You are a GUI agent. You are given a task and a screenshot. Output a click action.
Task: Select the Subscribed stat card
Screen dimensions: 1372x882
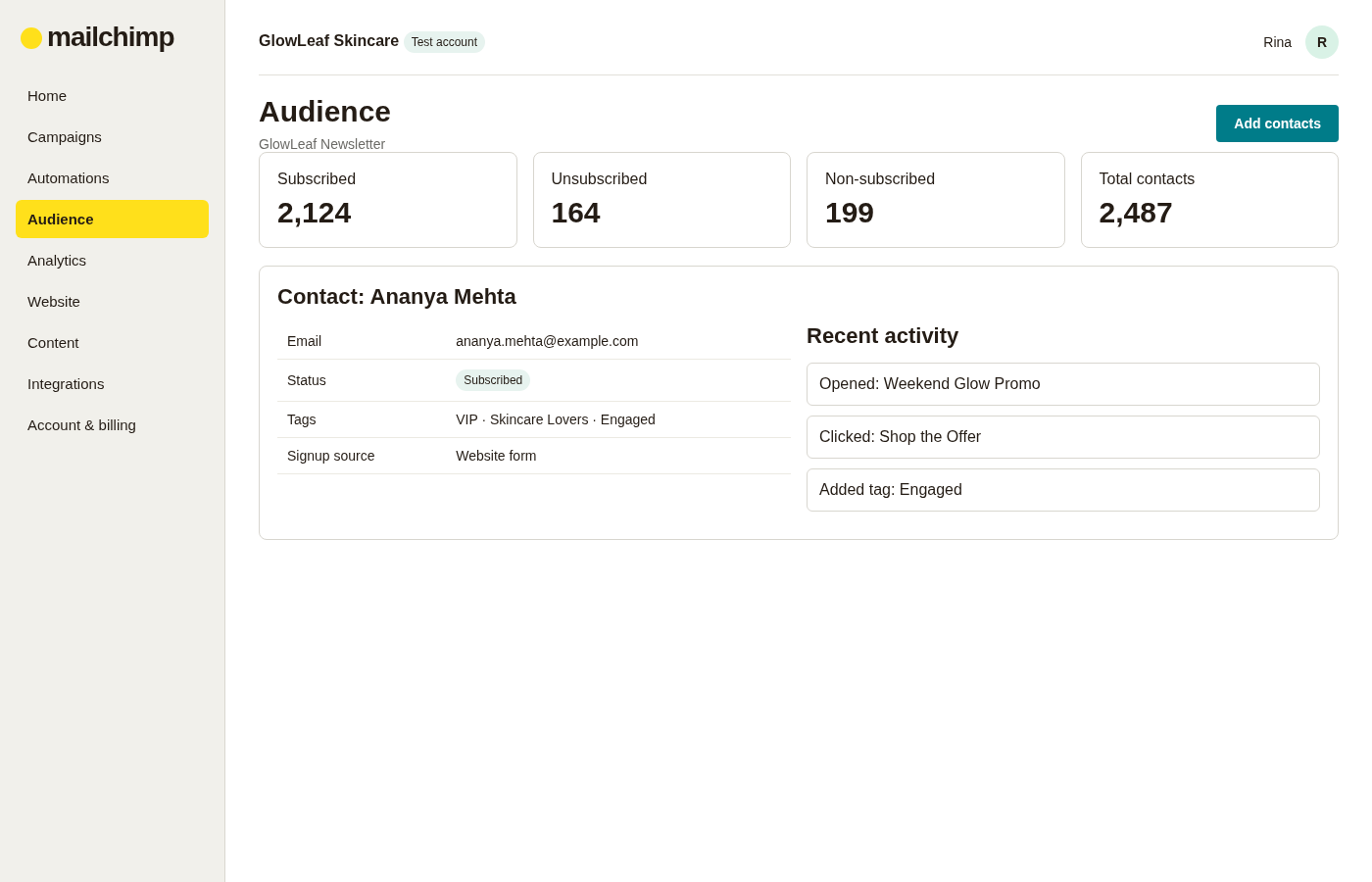tap(388, 200)
